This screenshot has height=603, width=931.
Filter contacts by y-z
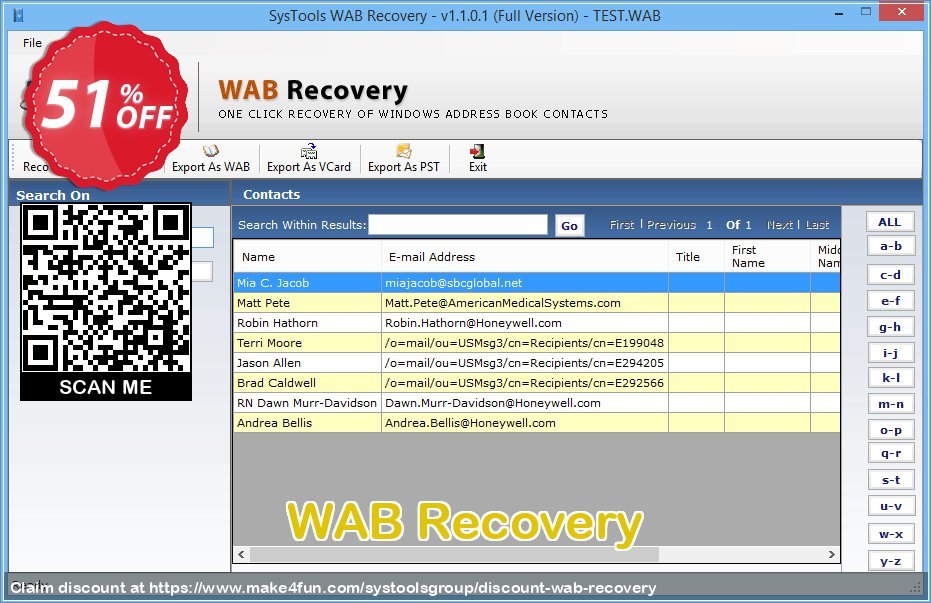pyautogui.click(x=891, y=561)
